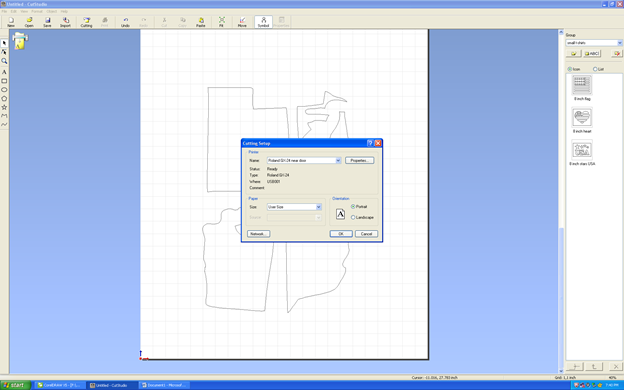
Task: Open the printer Name dropdown
Action: 338,160
